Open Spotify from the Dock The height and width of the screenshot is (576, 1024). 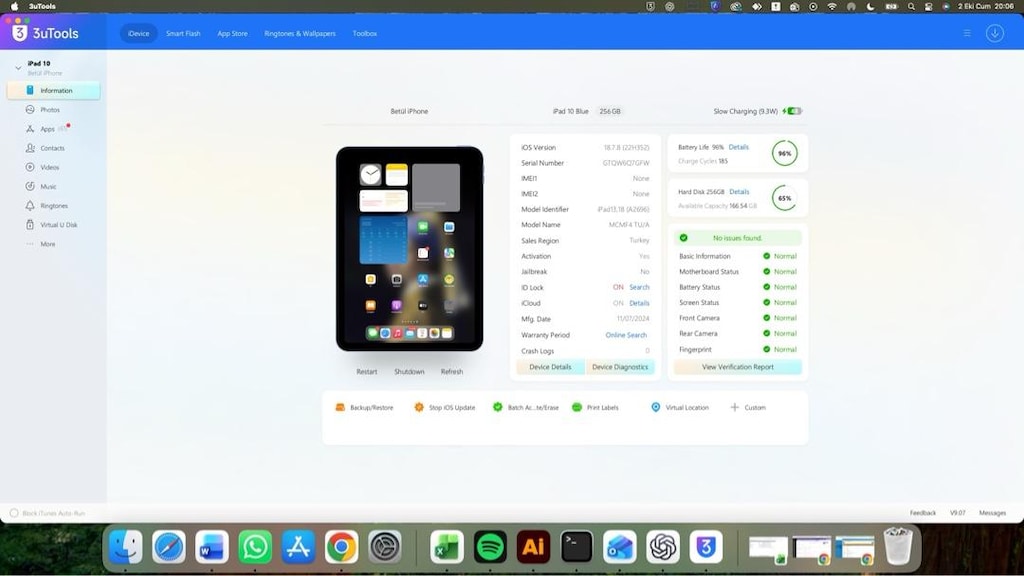click(490, 547)
